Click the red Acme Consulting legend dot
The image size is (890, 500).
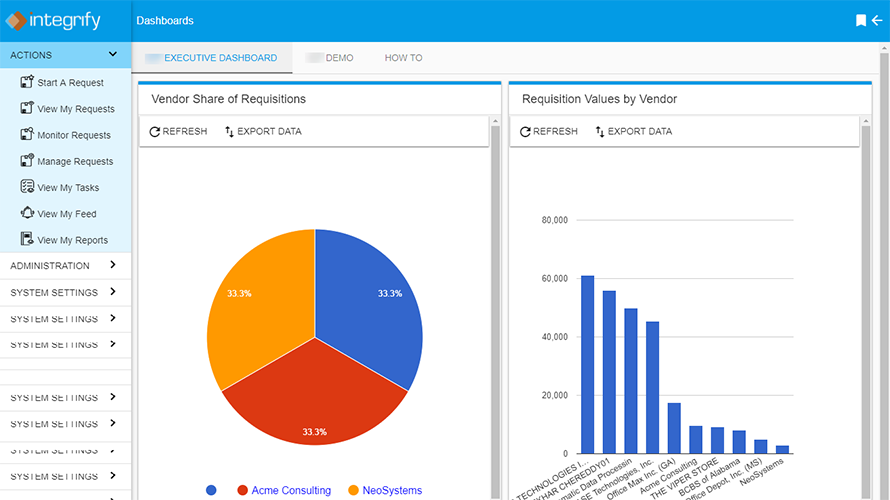242,490
